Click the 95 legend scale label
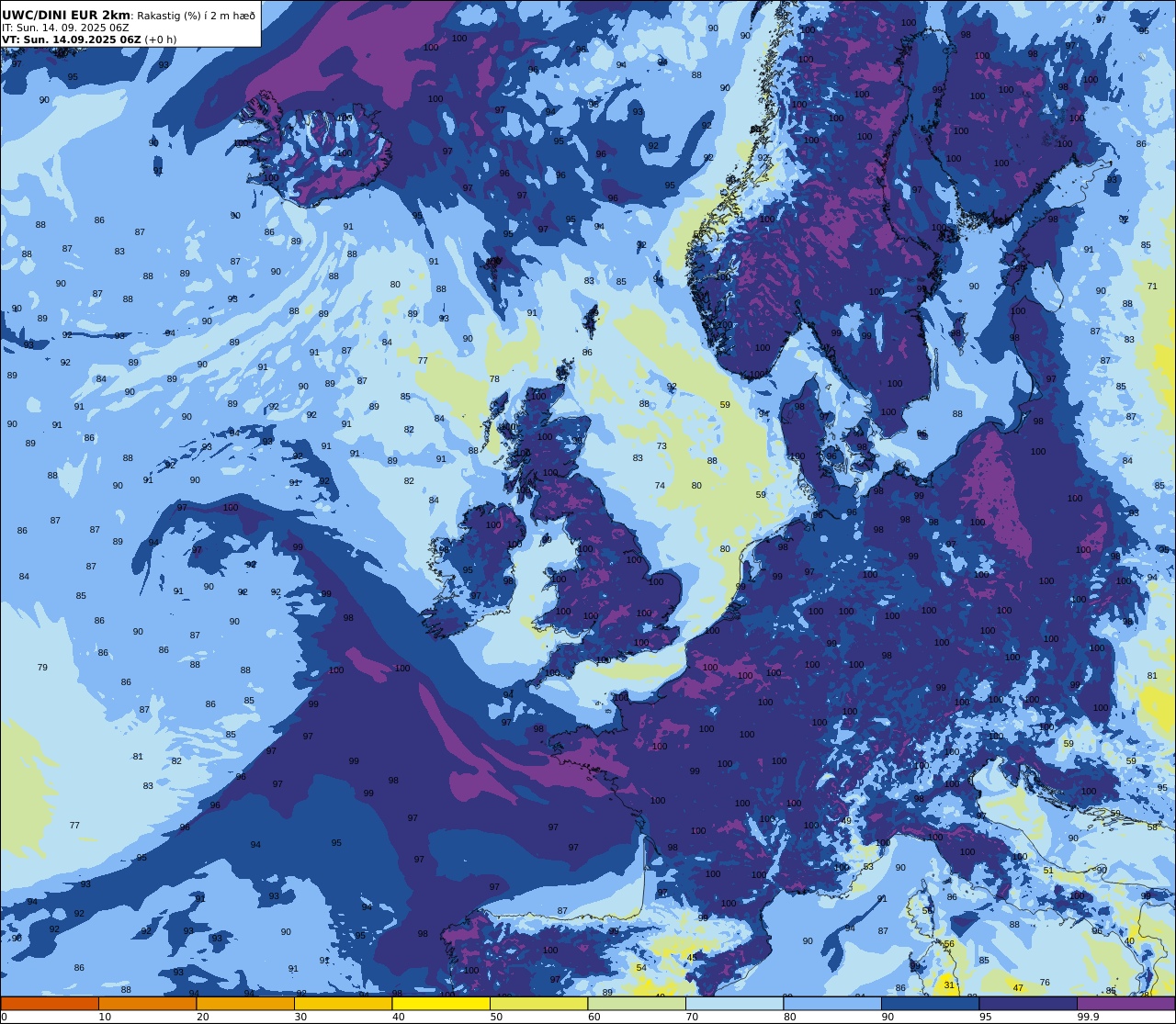This screenshot has width=1176, height=1024. tap(985, 1017)
